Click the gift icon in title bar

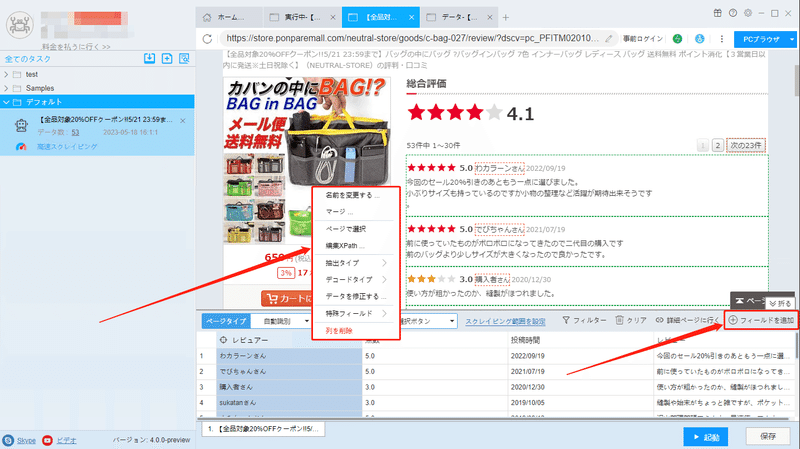click(x=718, y=13)
